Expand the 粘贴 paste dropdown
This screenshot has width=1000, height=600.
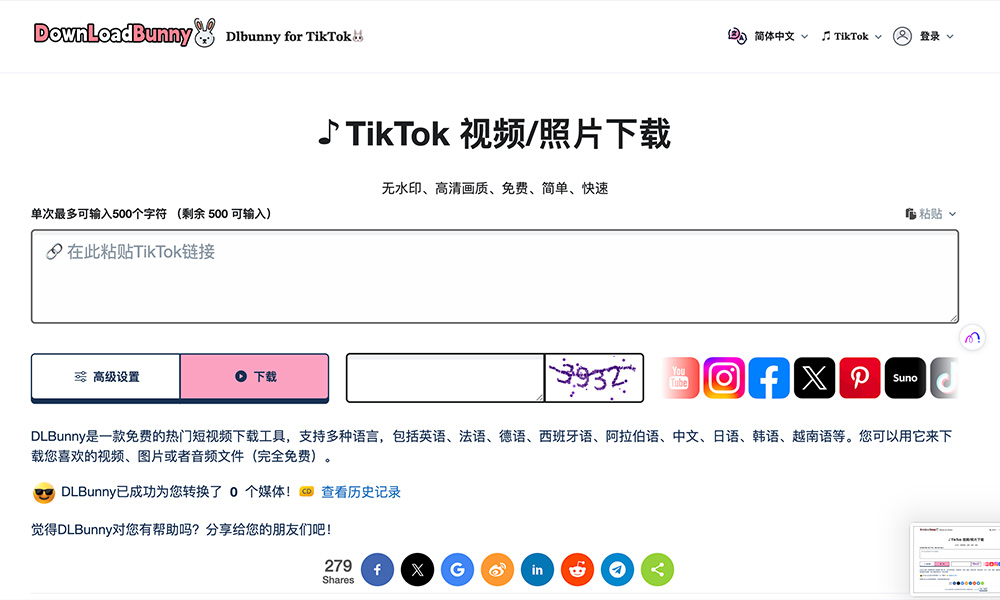point(931,214)
